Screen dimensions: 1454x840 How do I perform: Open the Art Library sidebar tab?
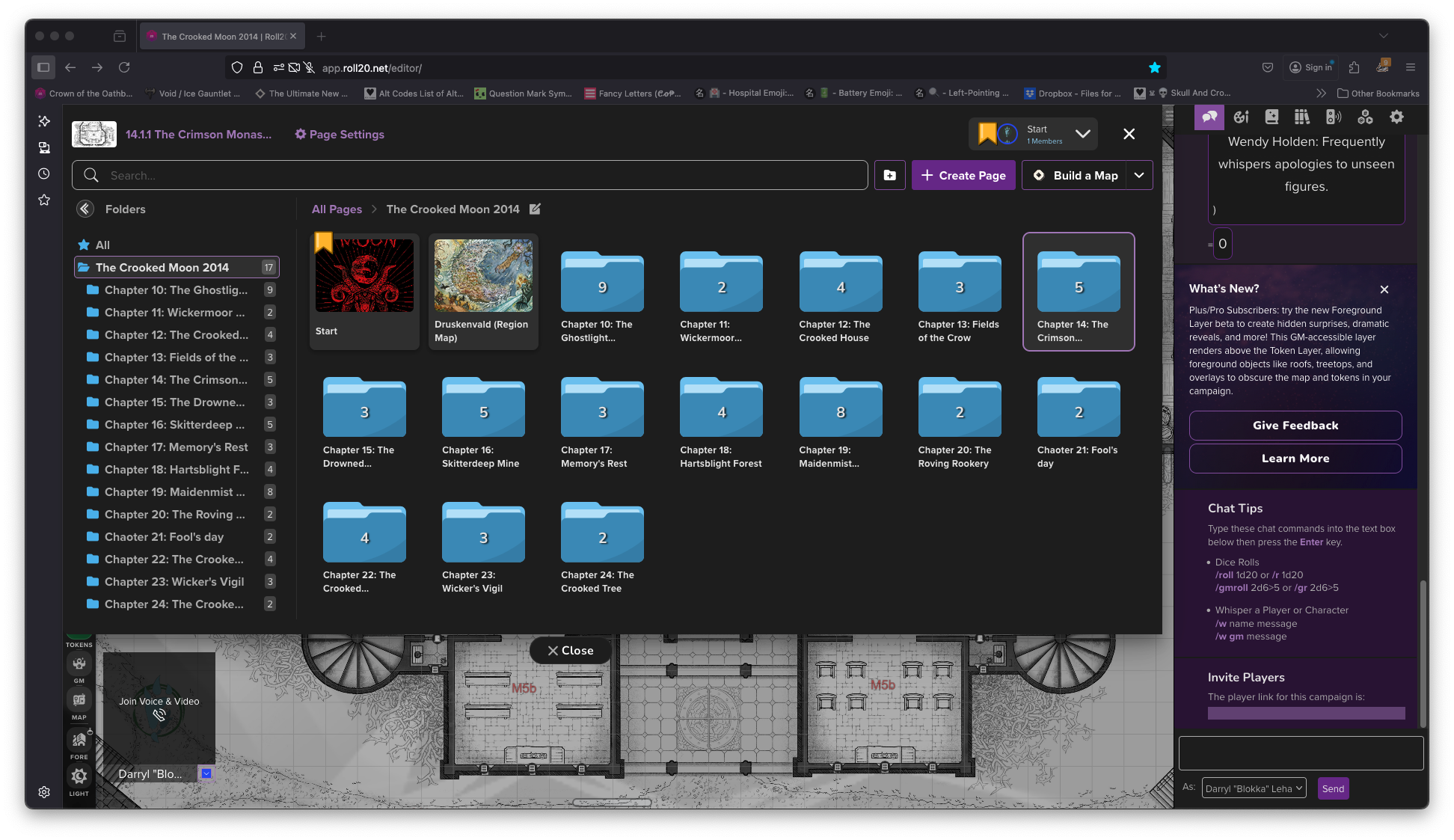pyautogui.click(x=1242, y=117)
